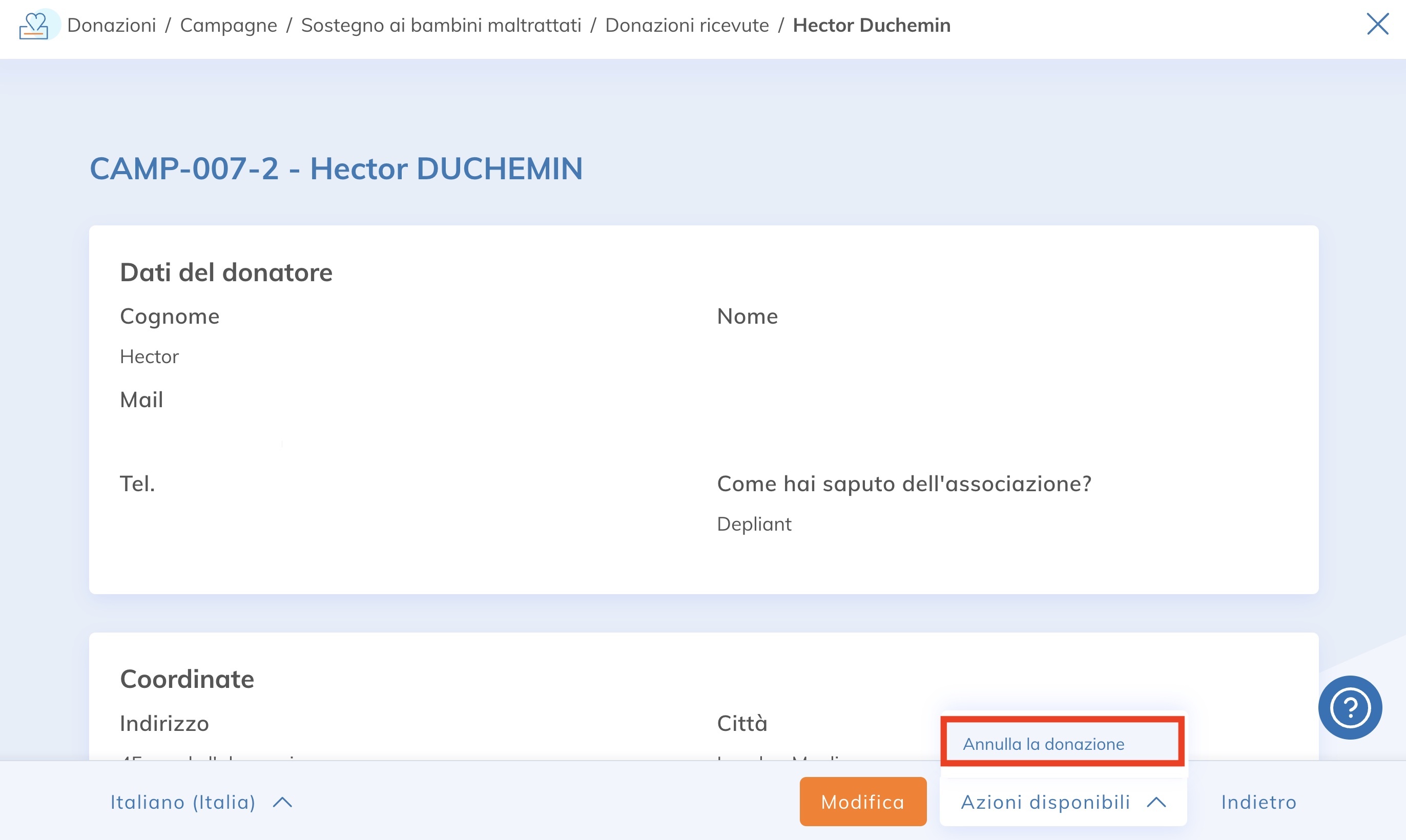Close the donation detail with X icon

pos(1377,25)
